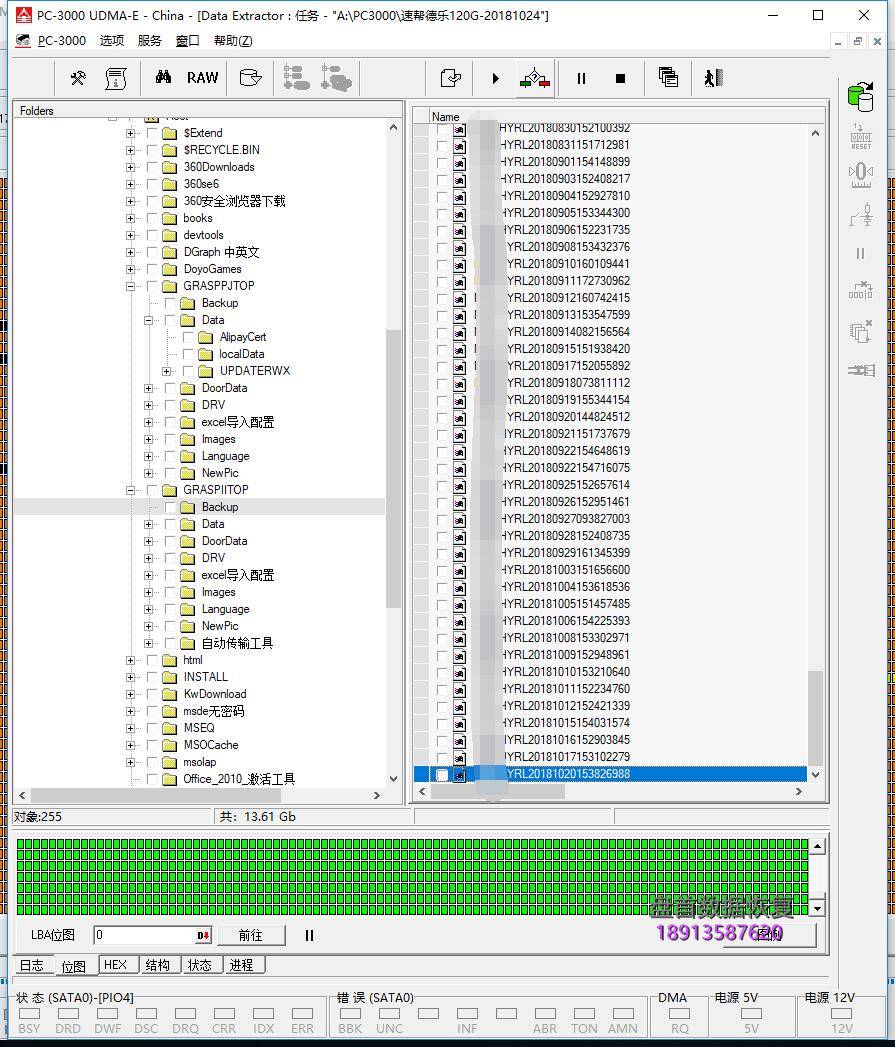This screenshot has height=1047, width=895.
Task: Collapse the GRASPIITOP folder node
Action: (x=130, y=490)
